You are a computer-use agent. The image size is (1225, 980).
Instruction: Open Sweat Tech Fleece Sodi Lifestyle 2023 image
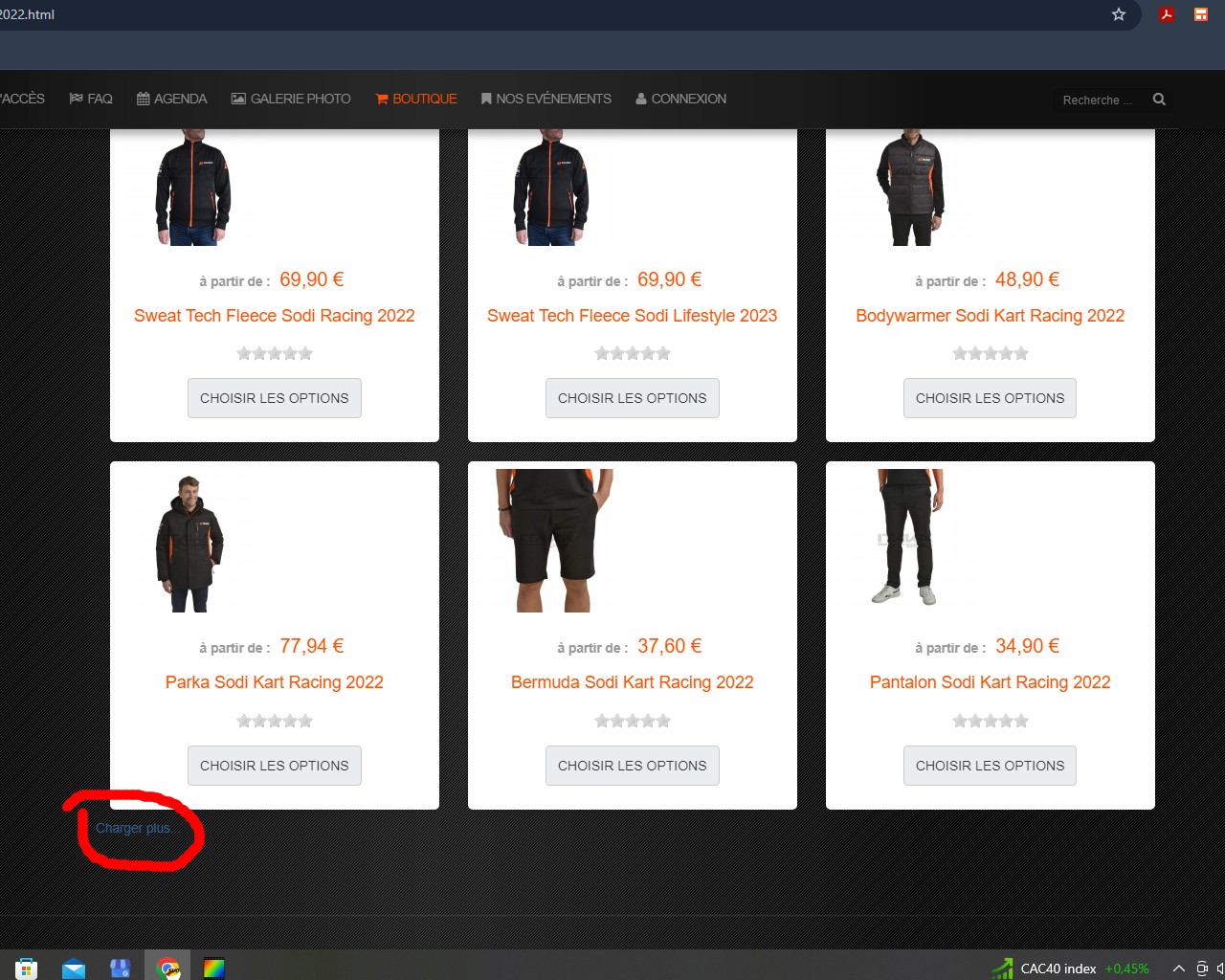click(x=550, y=188)
